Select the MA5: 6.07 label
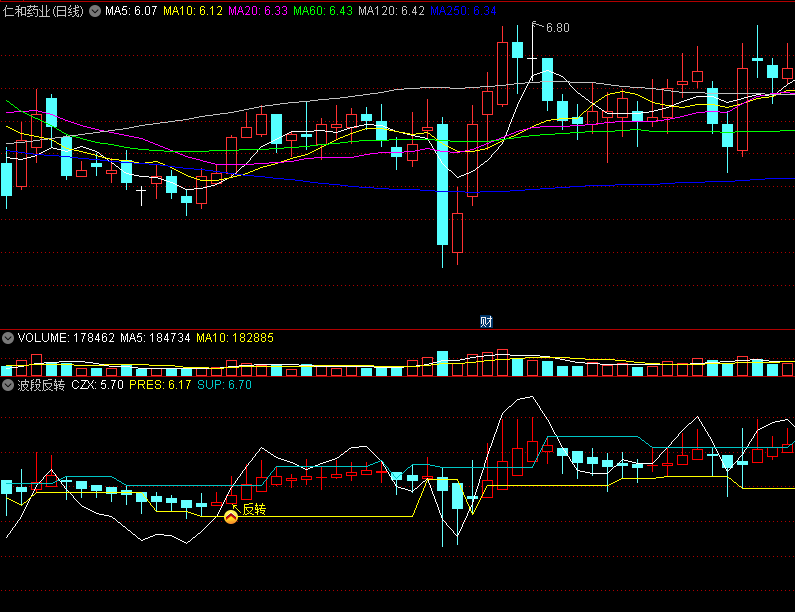The height and width of the screenshot is (612, 795). pyautogui.click(x=131, y=11)
